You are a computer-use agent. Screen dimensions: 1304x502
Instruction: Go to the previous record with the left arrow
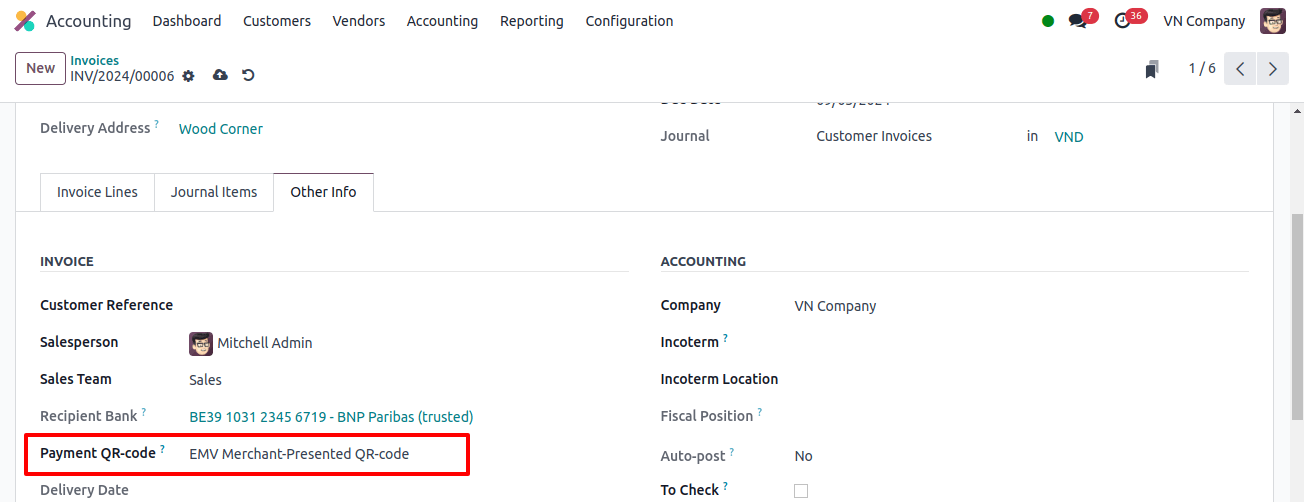pyautogui.click(x=1240, y=69)
